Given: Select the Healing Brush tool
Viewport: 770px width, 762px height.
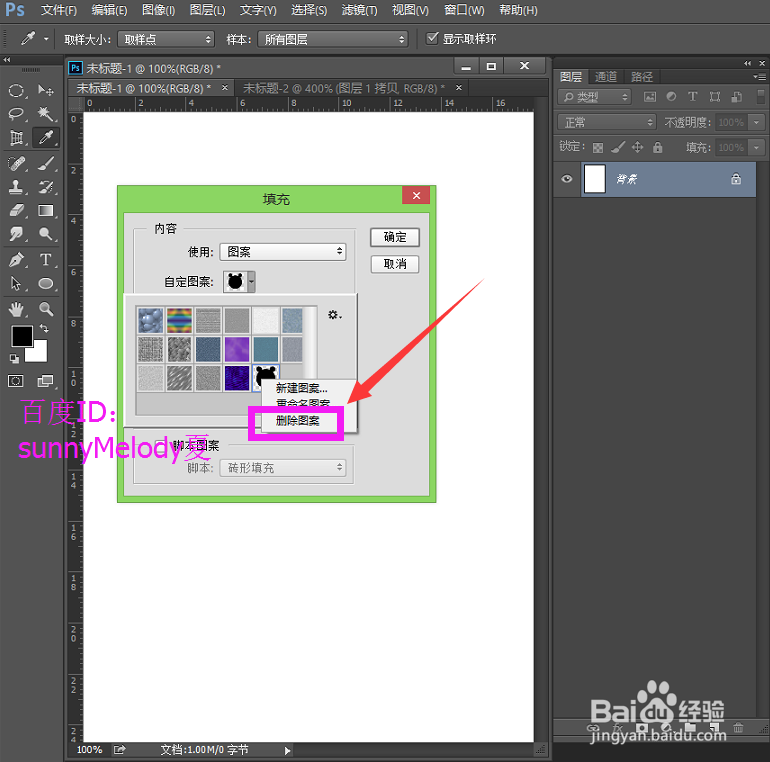Looking at the screenshot, I should pos(16,163).
